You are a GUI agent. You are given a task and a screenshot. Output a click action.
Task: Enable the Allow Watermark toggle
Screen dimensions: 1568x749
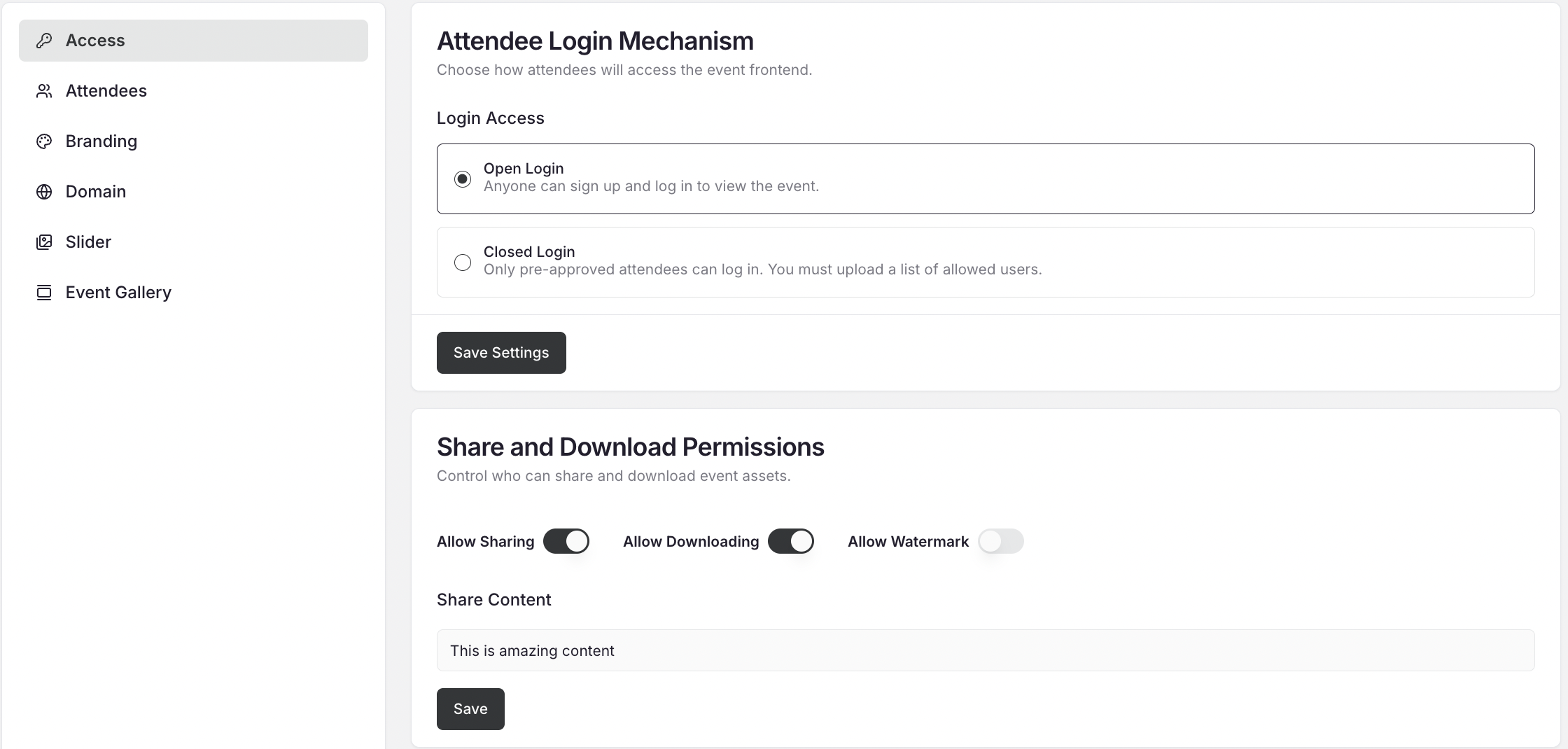(x=1001, y=541)
